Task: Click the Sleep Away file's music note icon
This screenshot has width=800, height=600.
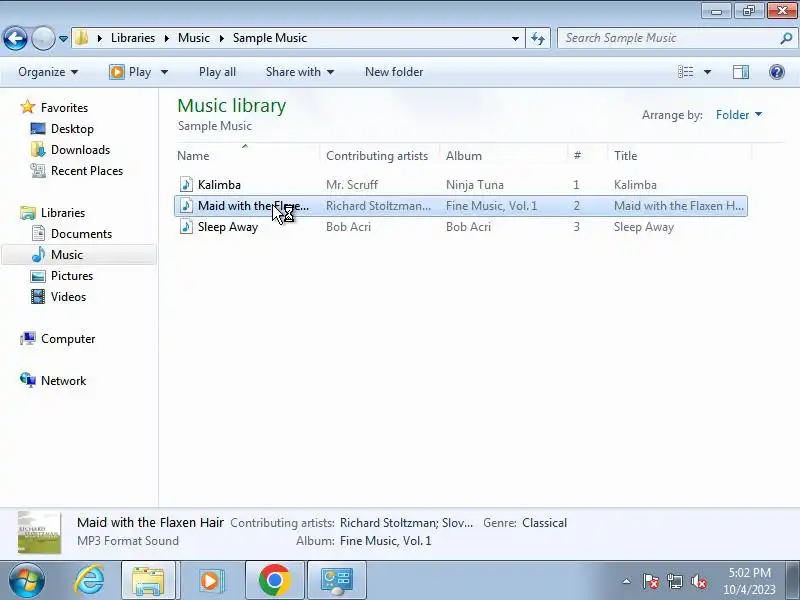Action: pyautogui.click(x=186, y=227)
